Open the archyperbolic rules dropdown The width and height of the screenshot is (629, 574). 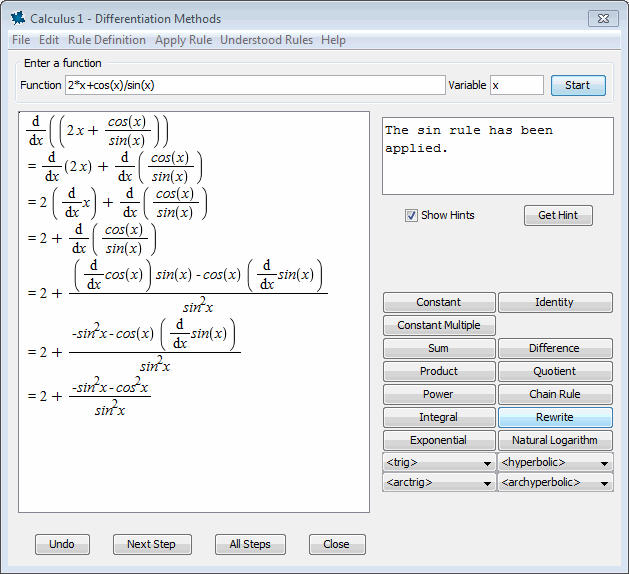(555, 483)
